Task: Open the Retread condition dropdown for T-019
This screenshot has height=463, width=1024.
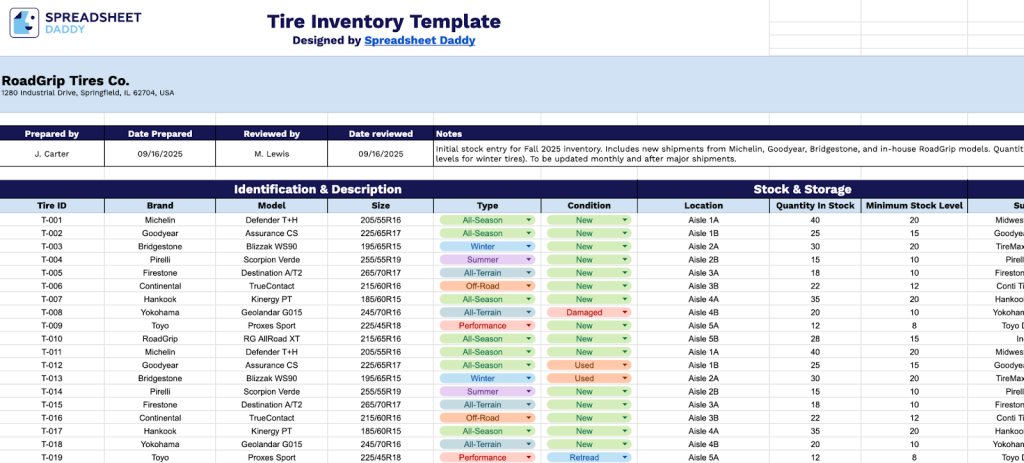Action: click(x=589, y=458)
